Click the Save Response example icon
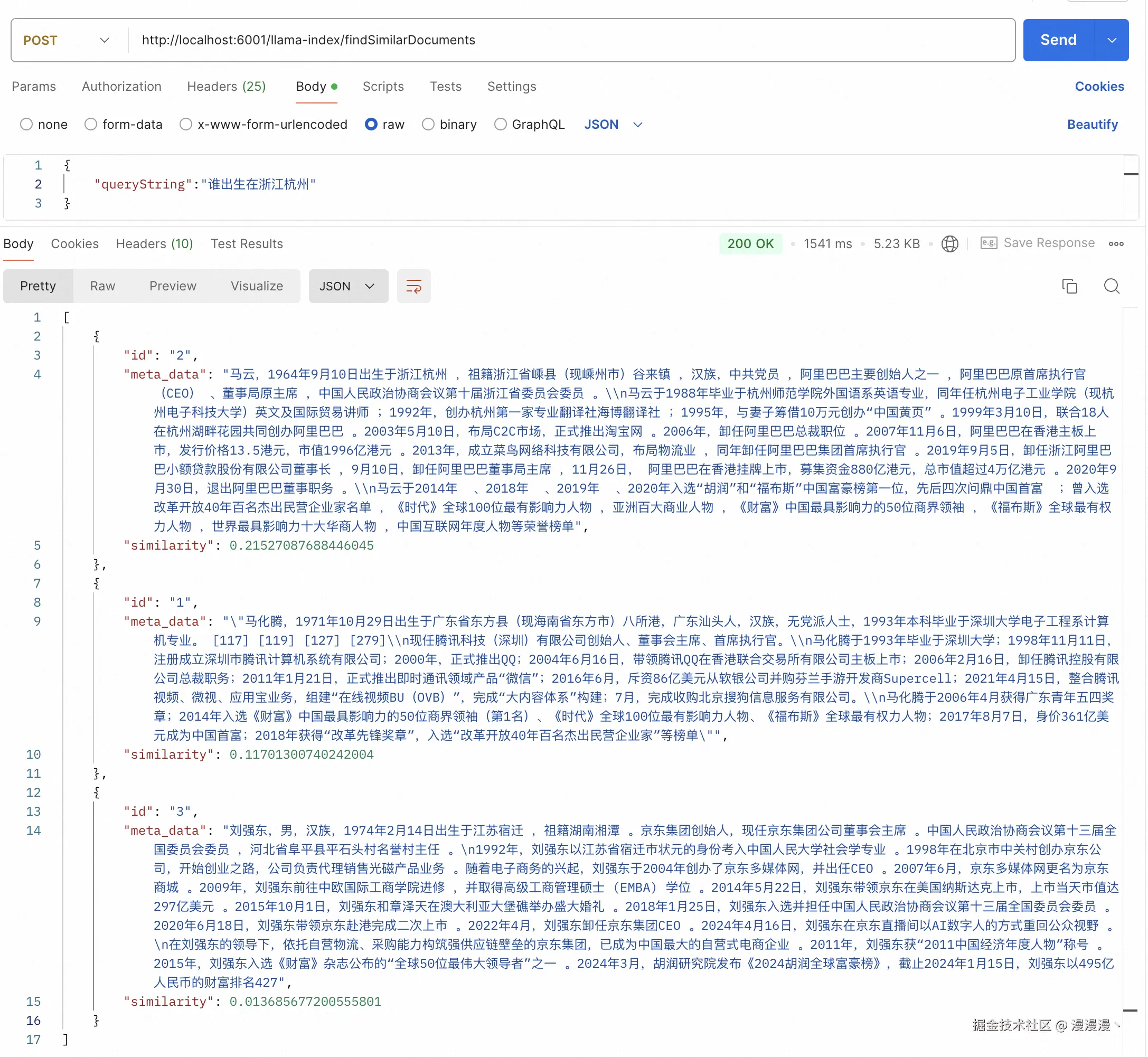The height and width of the screenshot is (1057, 1148). pyautogui.click(x=989, y=243)
